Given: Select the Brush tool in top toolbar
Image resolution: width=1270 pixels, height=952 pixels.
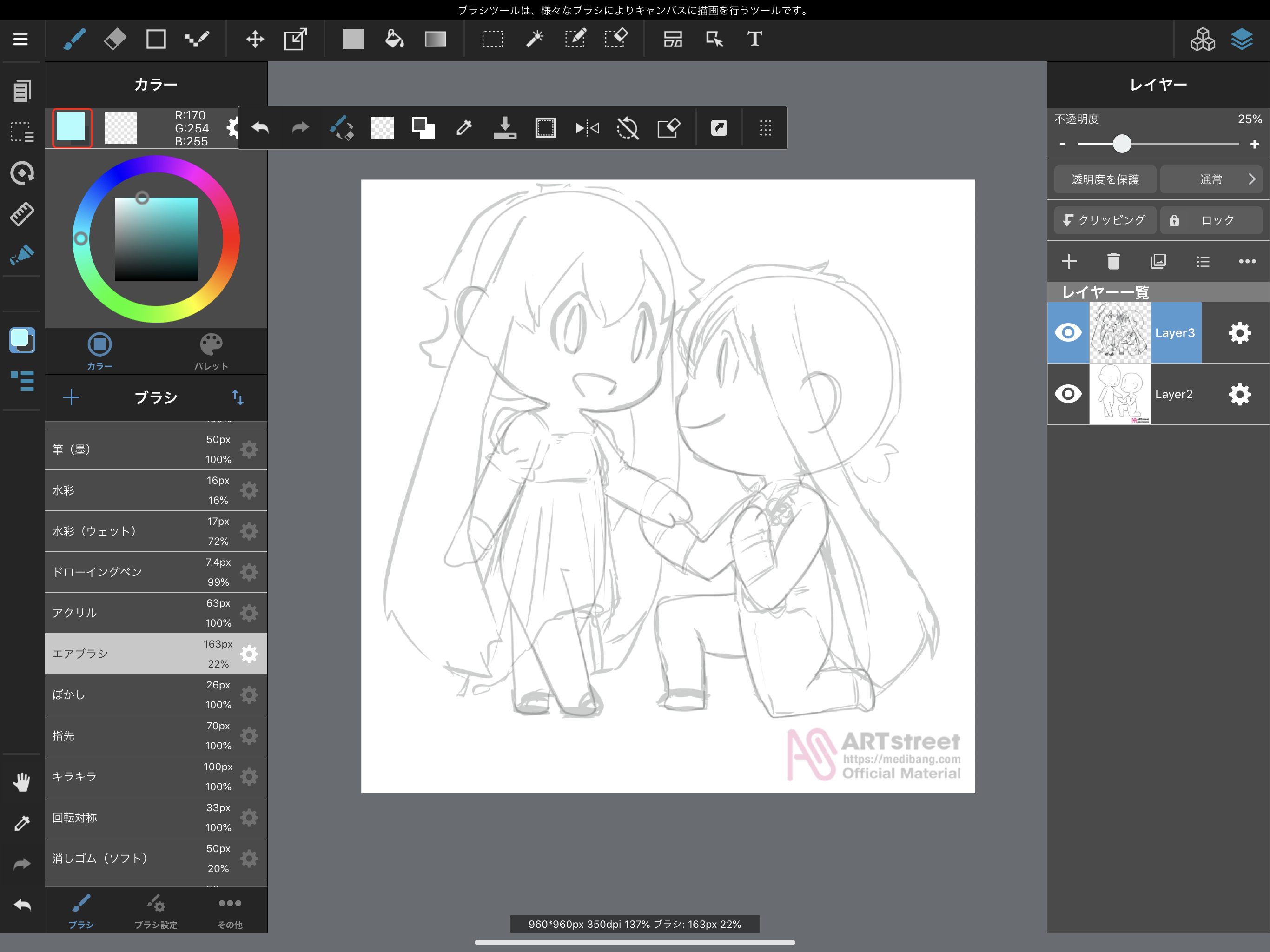Looking at the screenshot, I should (74, 39).
